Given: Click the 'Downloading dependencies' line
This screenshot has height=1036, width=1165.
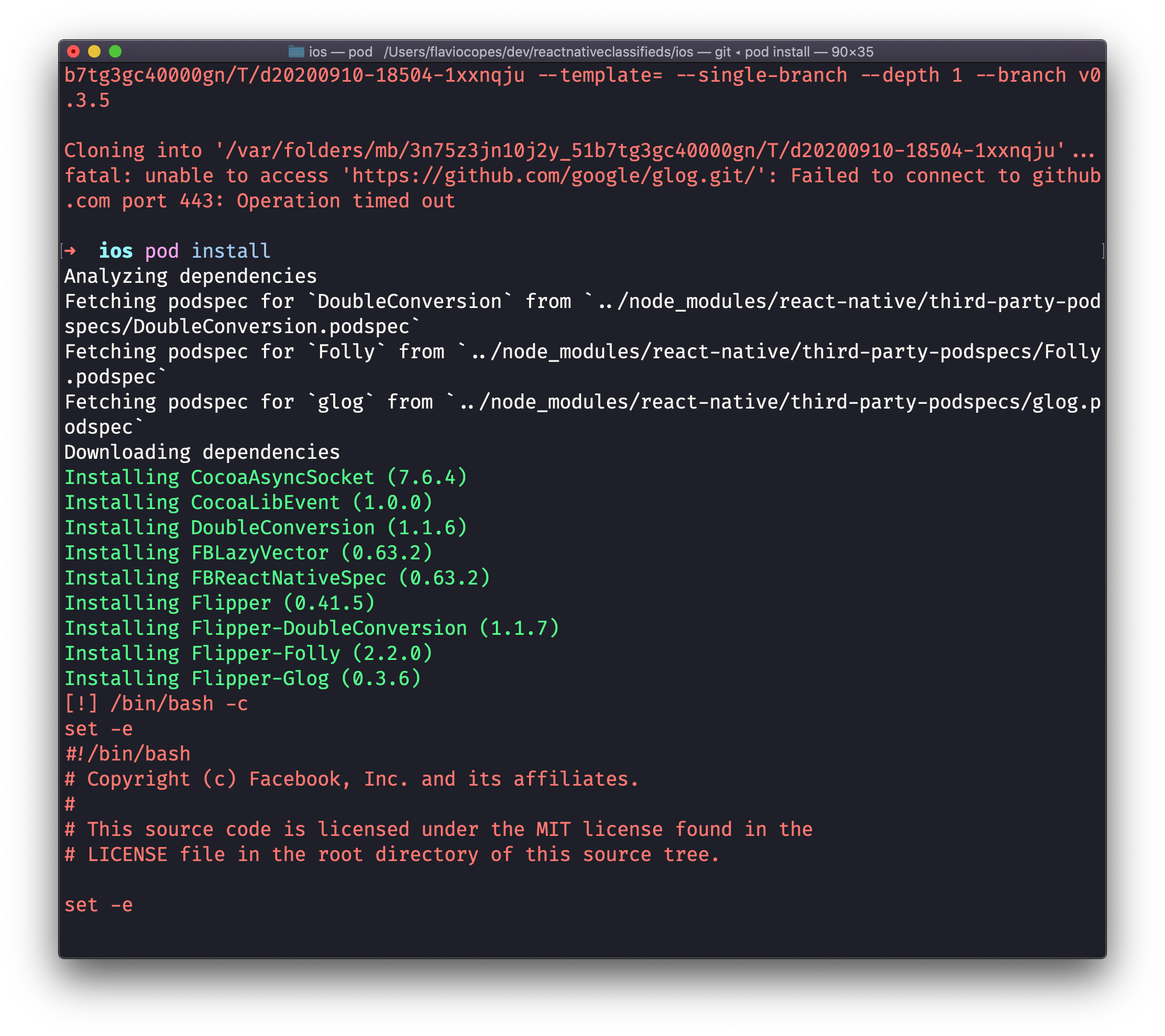Looking at the screenshot, I should pyautogui.click(x=202, y=452).
